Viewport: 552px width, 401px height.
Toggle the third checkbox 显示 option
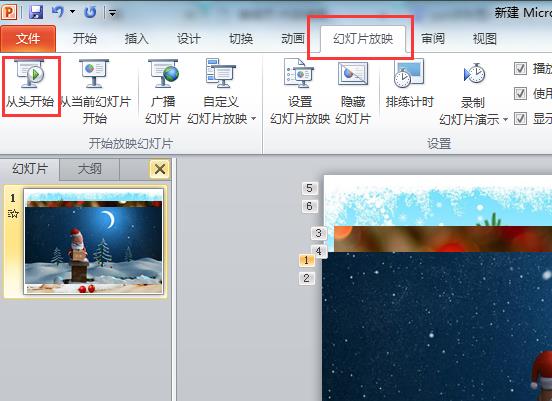(520, 119)
